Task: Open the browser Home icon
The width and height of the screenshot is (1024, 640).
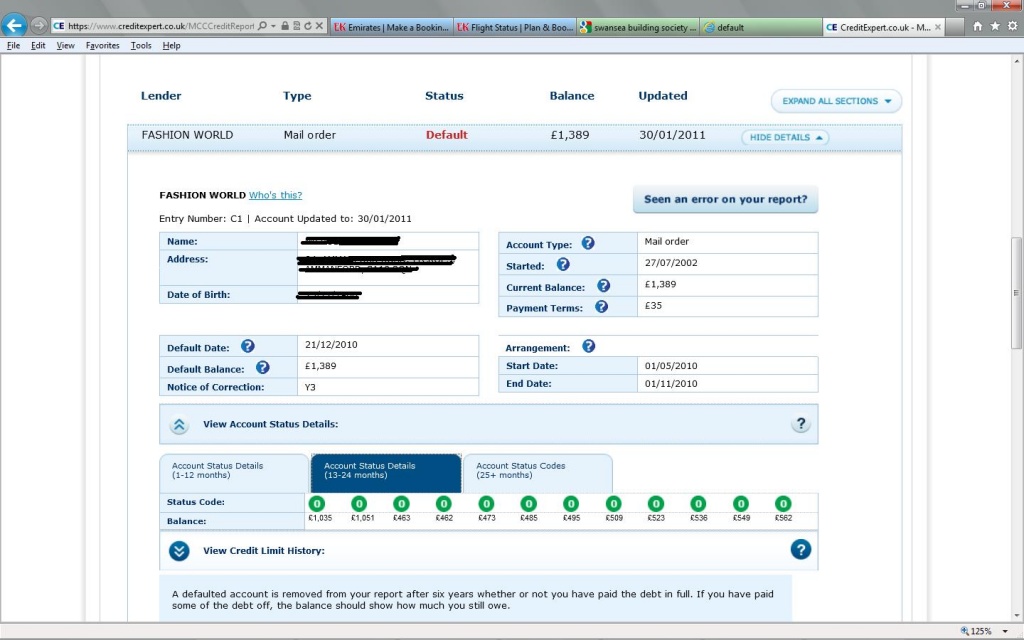Action: [x=977, y=26]
